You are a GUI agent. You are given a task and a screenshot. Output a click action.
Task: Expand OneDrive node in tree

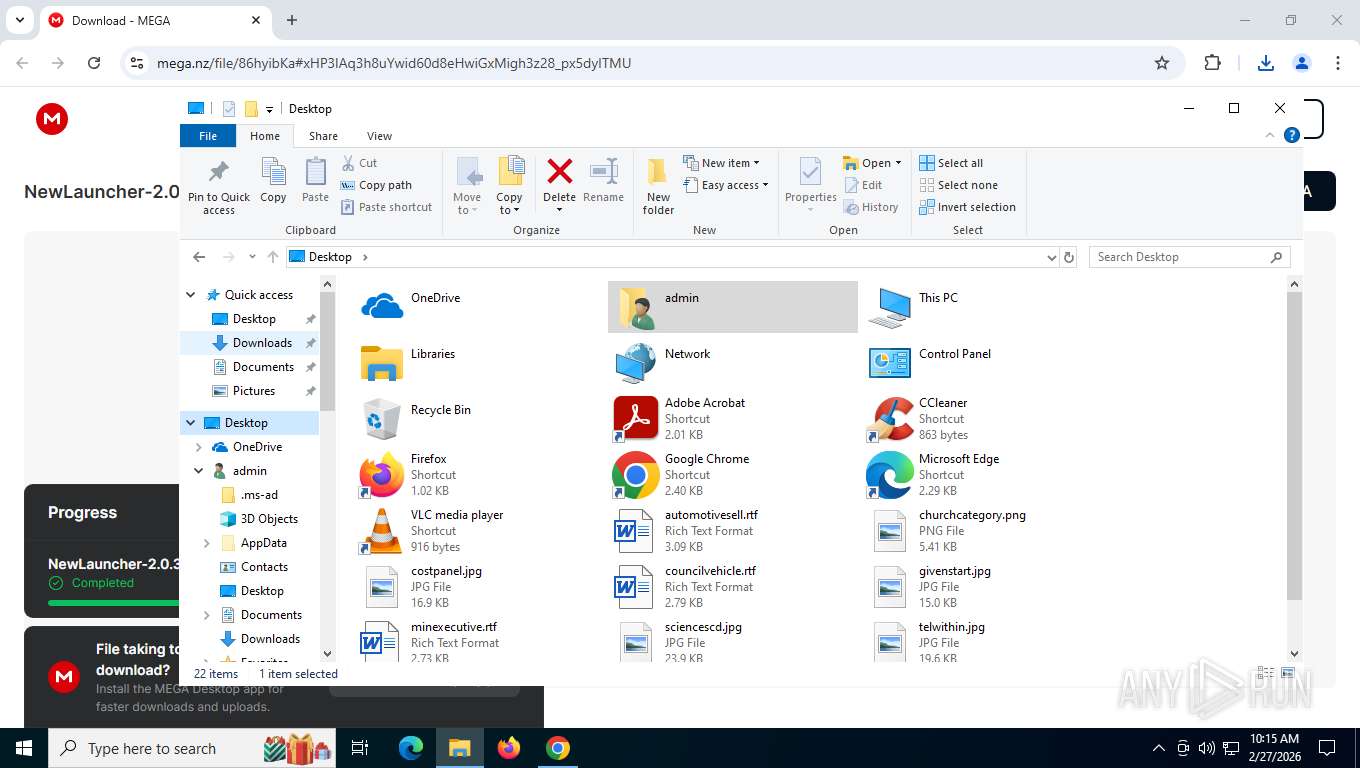(x=199, y=447)
